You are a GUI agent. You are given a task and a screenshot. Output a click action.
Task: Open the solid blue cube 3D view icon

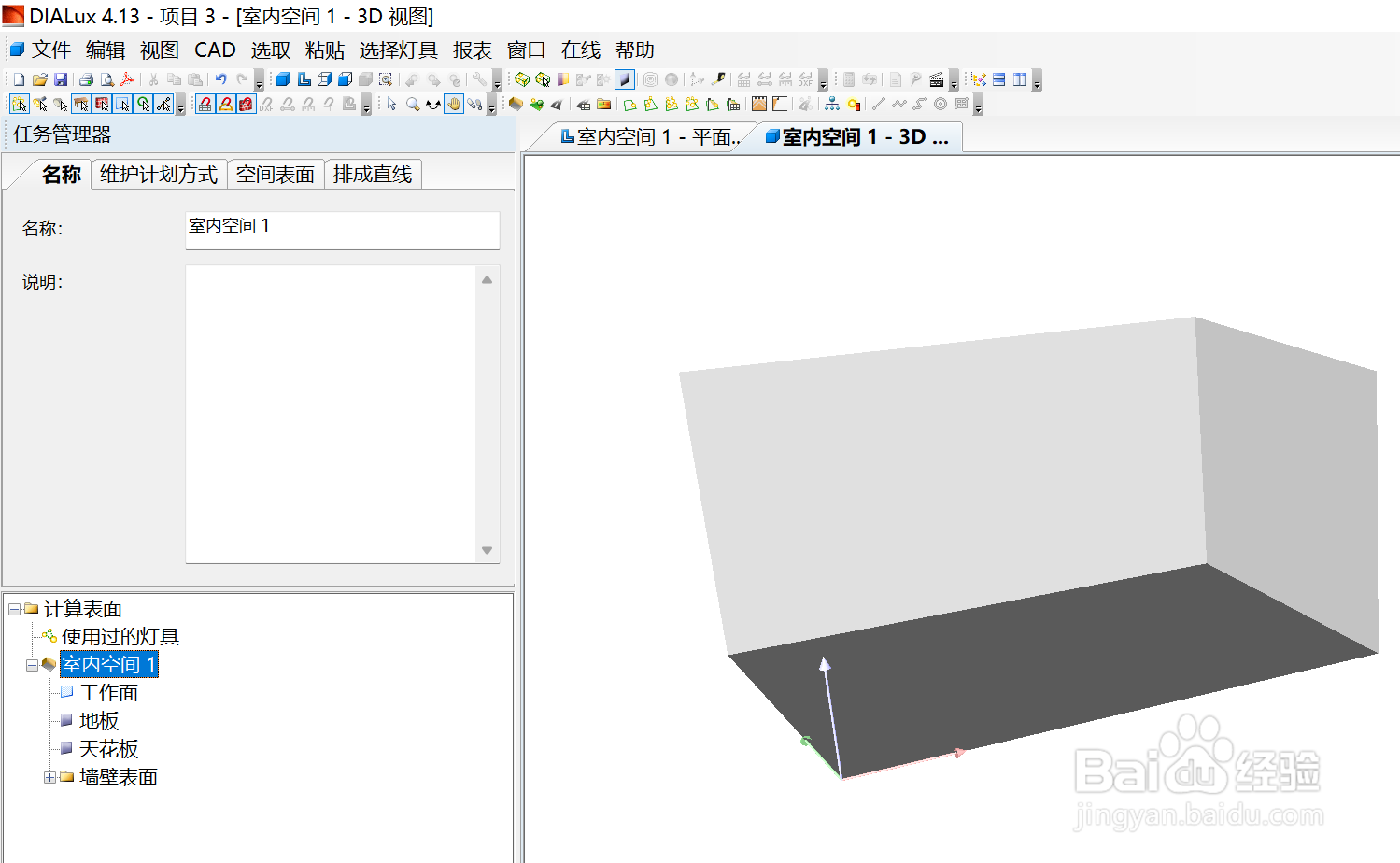click(x=283, y=79)
